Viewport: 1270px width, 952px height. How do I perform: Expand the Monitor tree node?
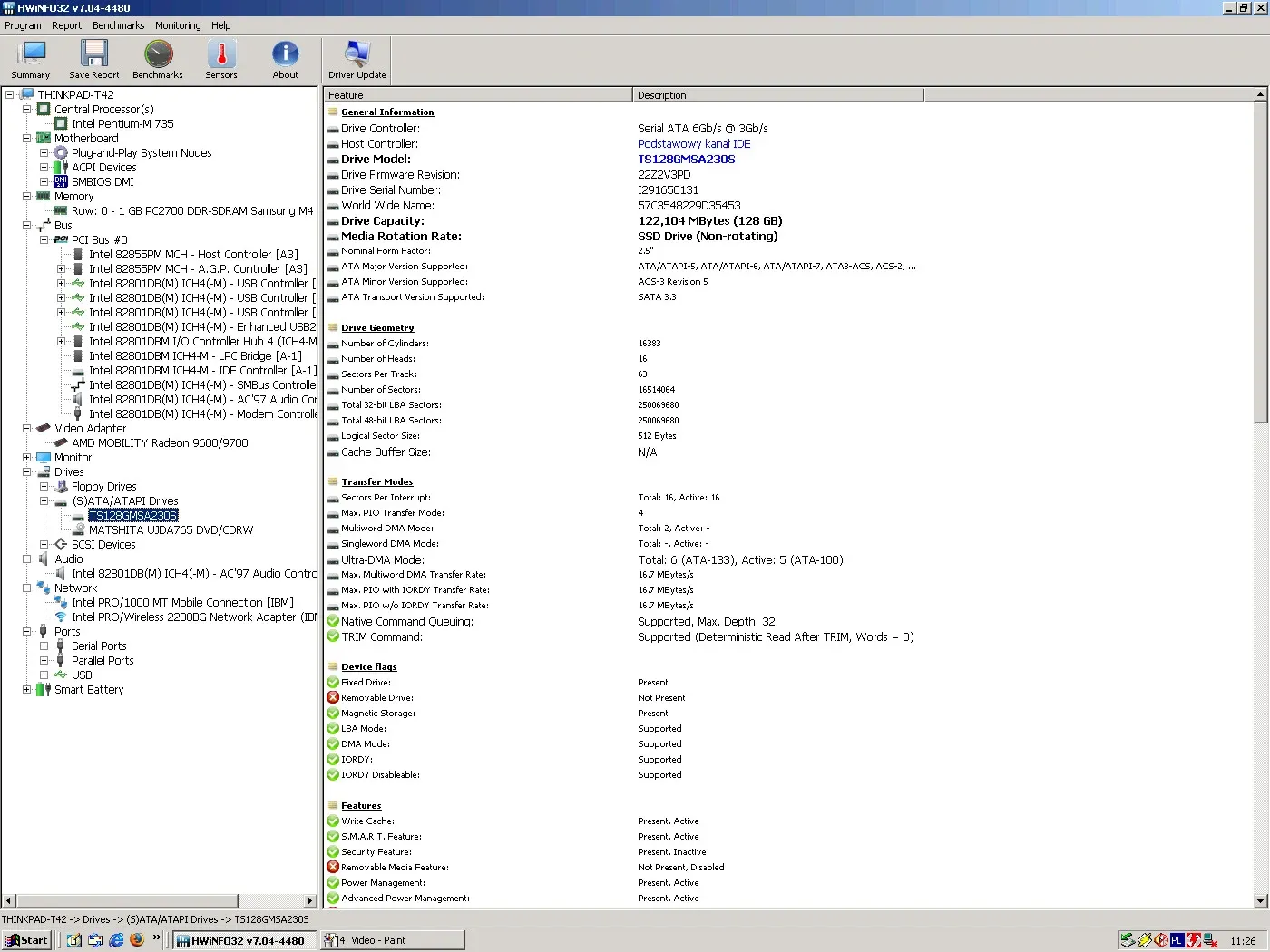tap(27, 458)
